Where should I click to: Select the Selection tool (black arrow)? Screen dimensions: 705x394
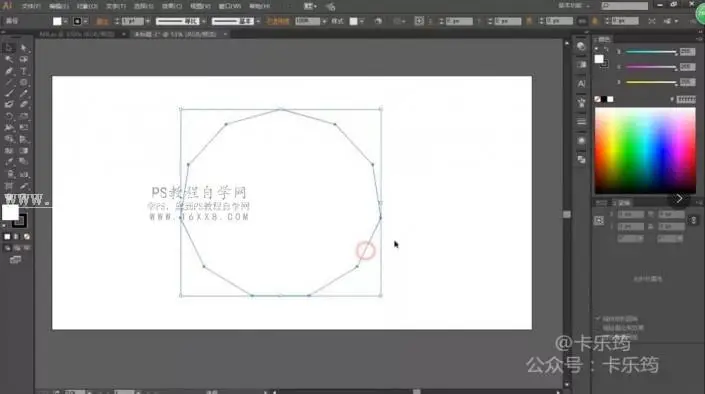click(x=9, y=48)
